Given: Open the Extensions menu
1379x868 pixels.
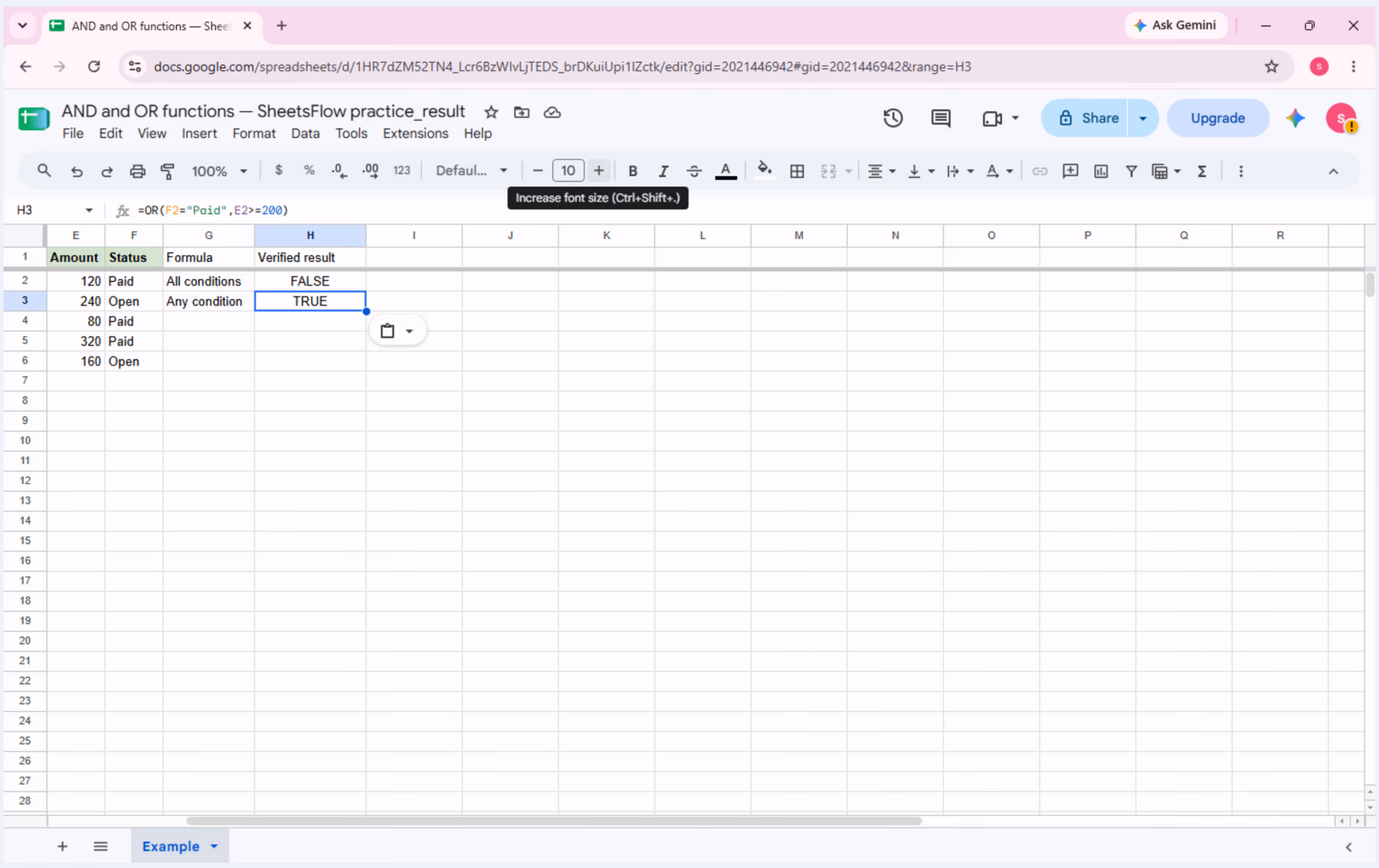Looking at the screenshot, I should (x=415, y=133).
